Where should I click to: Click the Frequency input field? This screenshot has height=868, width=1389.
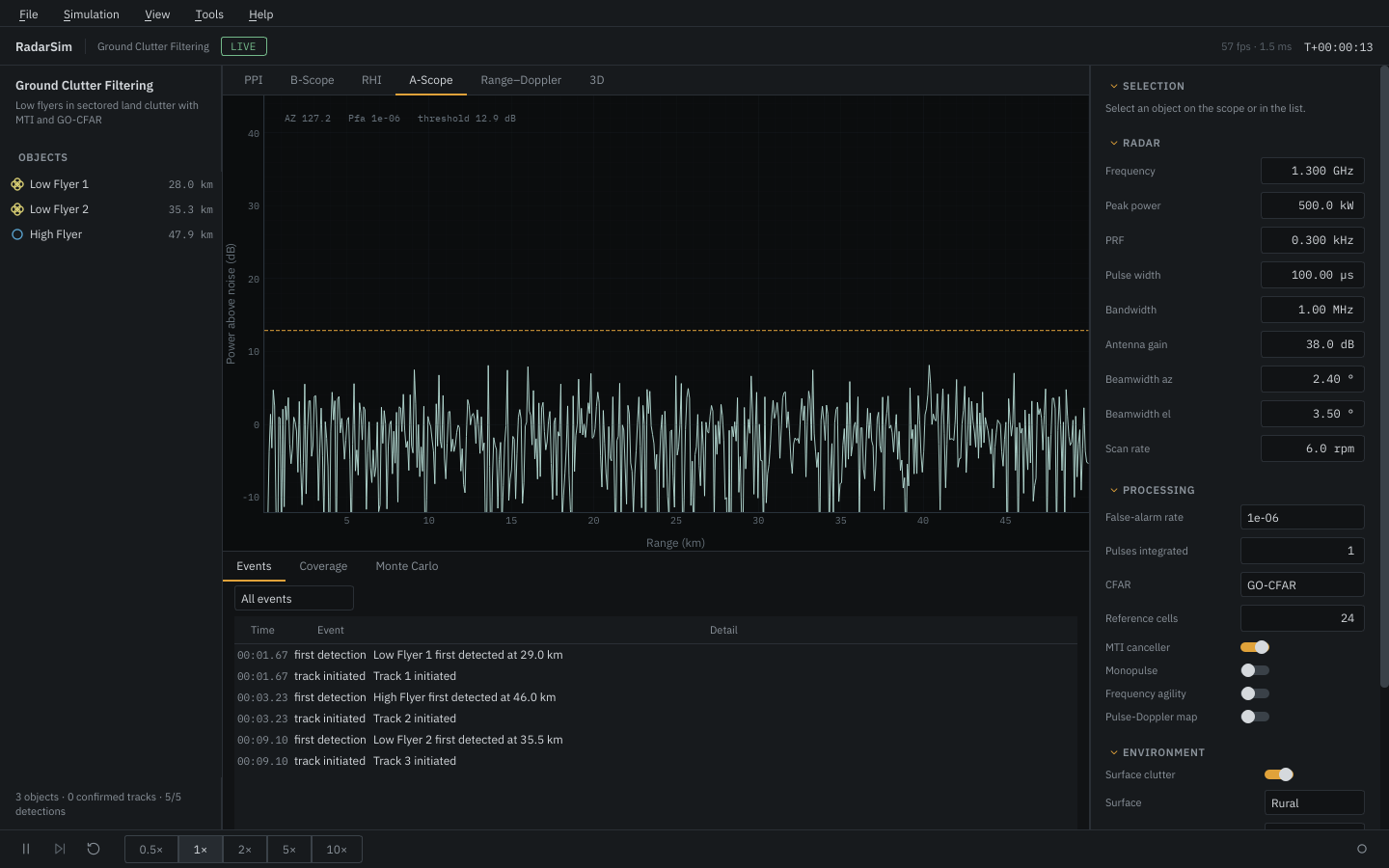pyautogui.click(x=1313, y=171)
